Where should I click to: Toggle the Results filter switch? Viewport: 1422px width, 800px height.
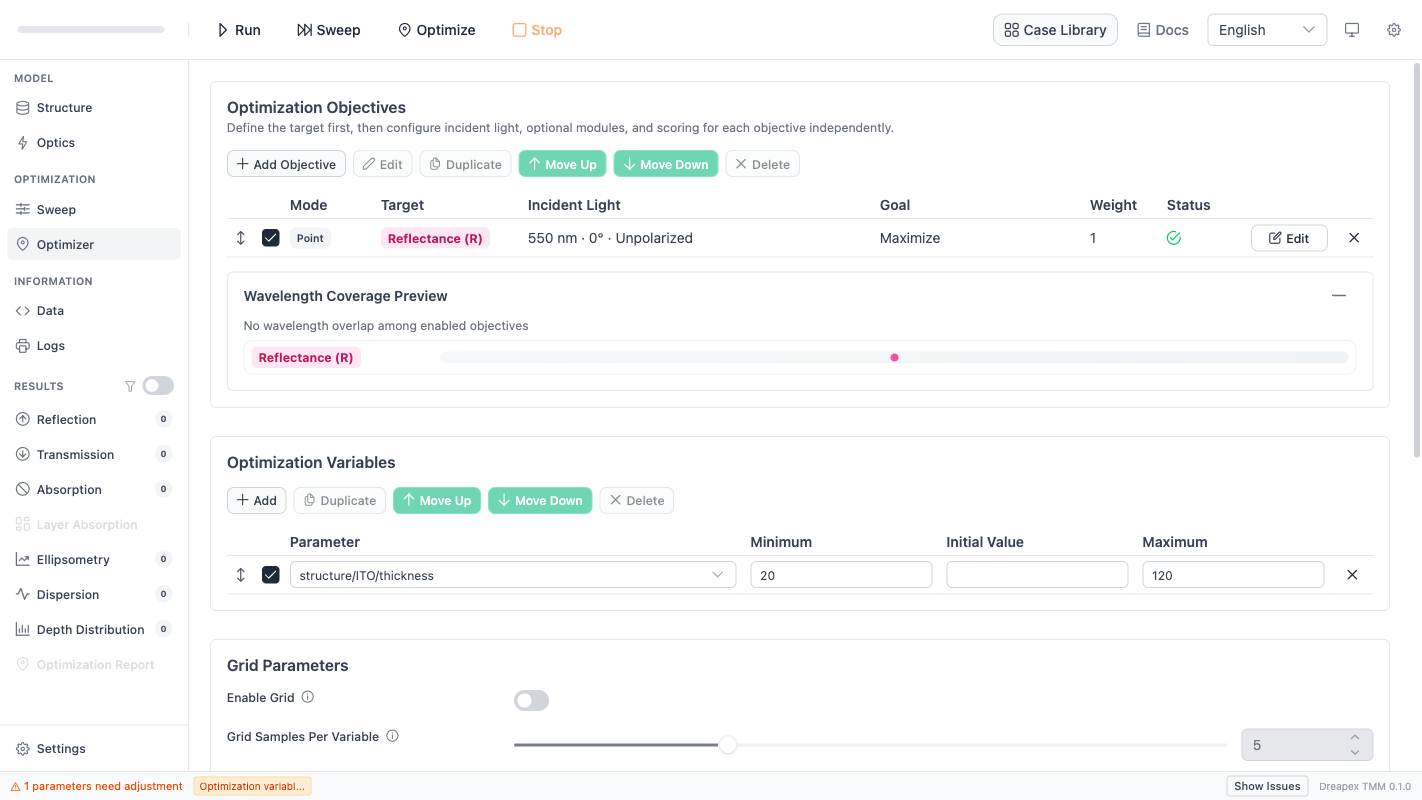[158, 386]
